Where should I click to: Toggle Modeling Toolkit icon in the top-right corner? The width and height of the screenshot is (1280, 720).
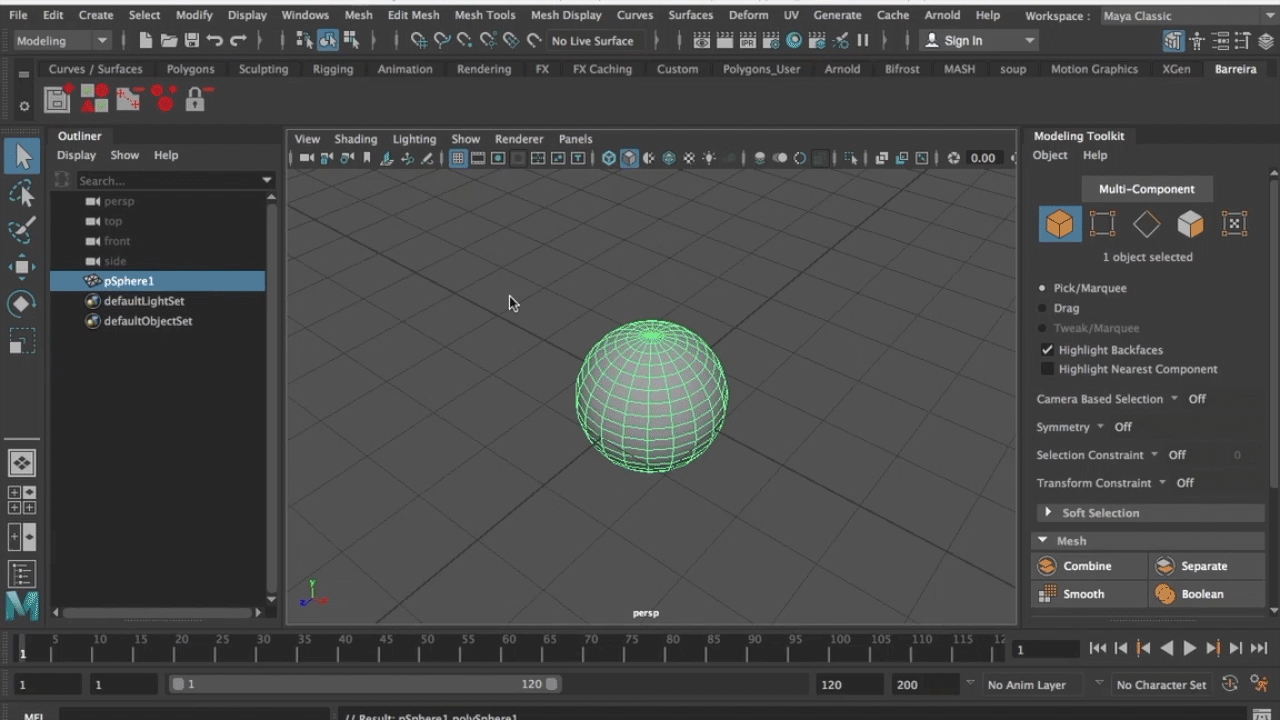coord(1173,41)
